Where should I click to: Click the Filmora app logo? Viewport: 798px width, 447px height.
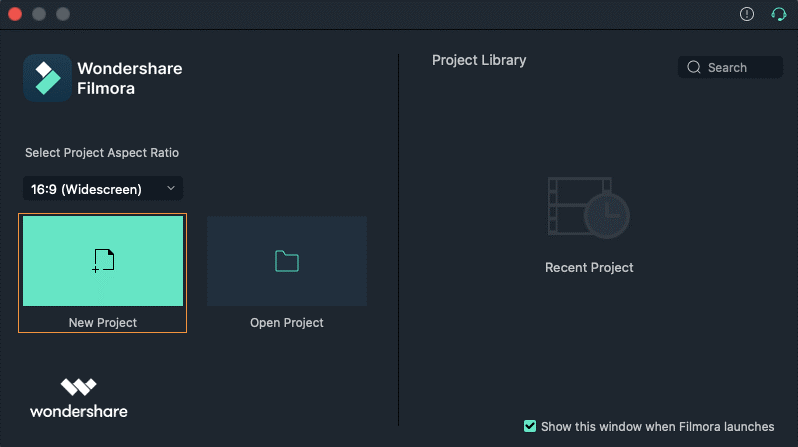(x=47, y=78)
